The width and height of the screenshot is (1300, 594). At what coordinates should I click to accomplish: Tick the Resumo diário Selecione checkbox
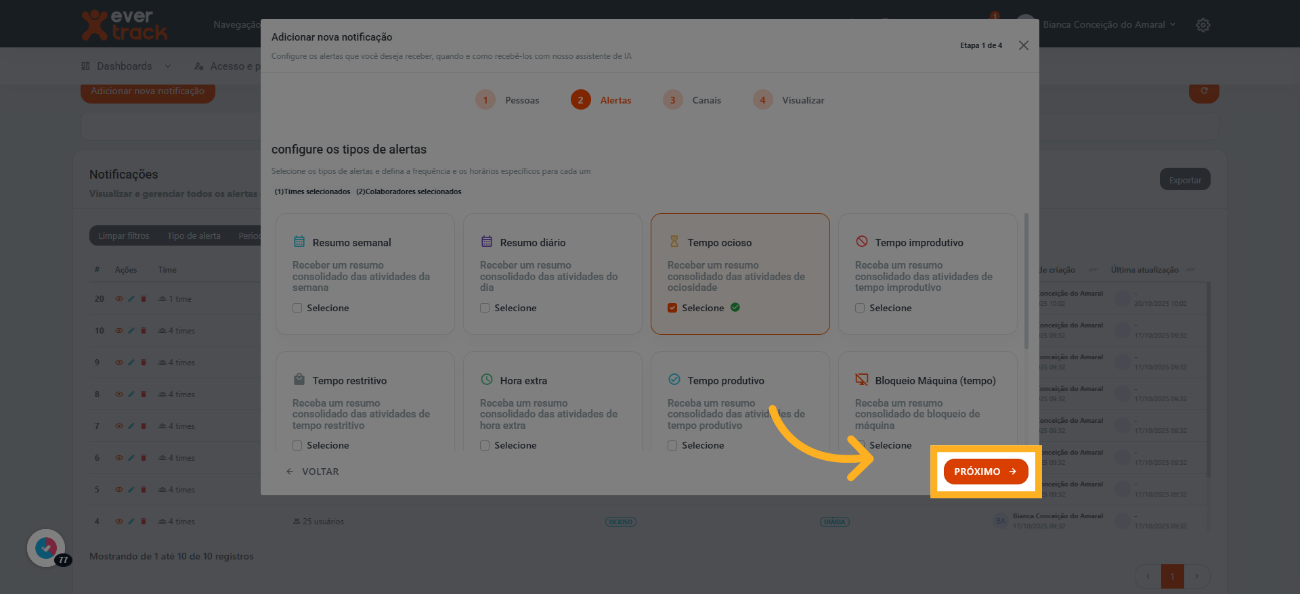pyautogui.click(x=485, y=308)
